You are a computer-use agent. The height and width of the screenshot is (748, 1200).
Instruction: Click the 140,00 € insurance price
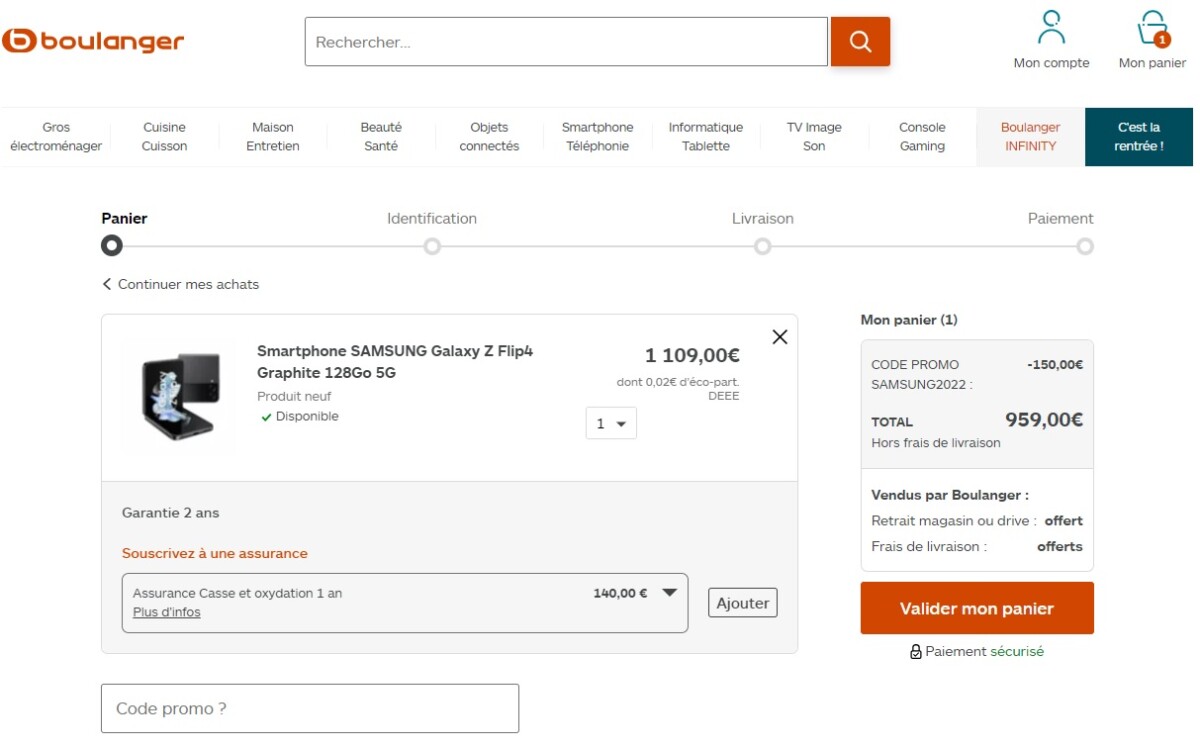[x=620, y=593]
